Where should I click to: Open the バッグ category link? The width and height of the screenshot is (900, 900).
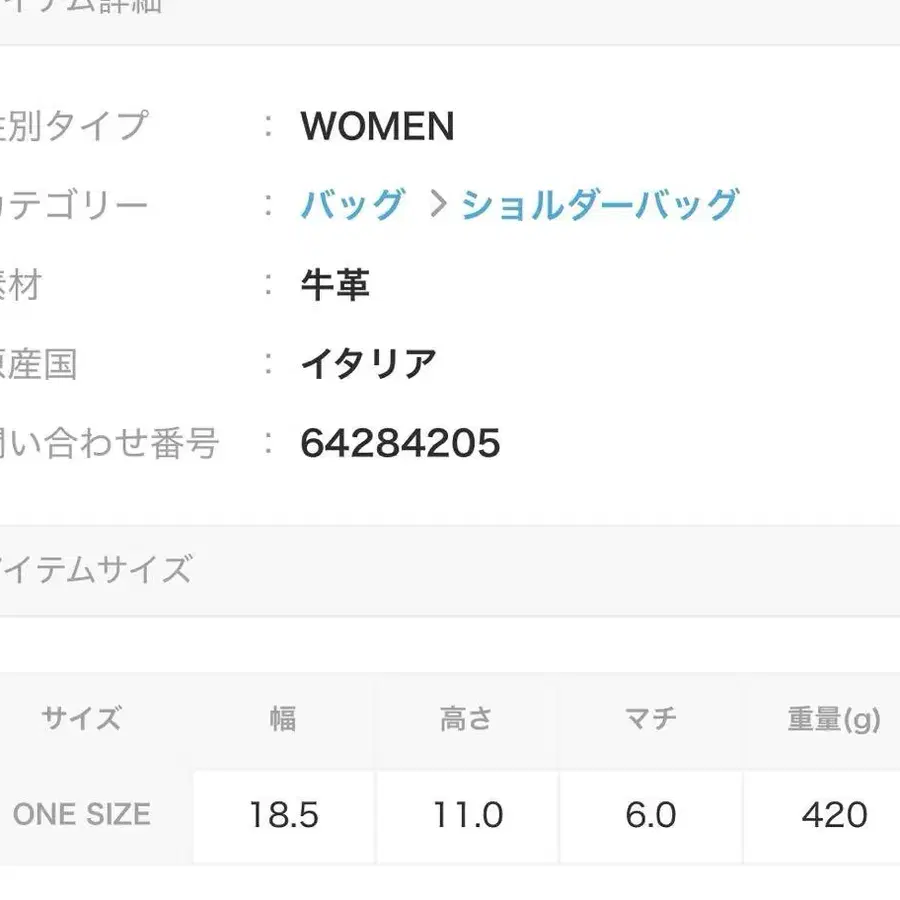[x=352, y=204]
